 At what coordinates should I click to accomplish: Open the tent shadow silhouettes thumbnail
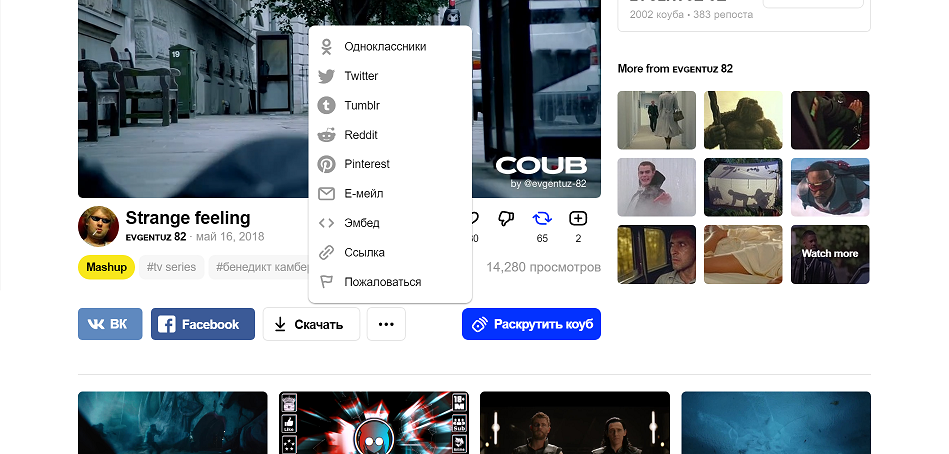(x=743, y=187)
